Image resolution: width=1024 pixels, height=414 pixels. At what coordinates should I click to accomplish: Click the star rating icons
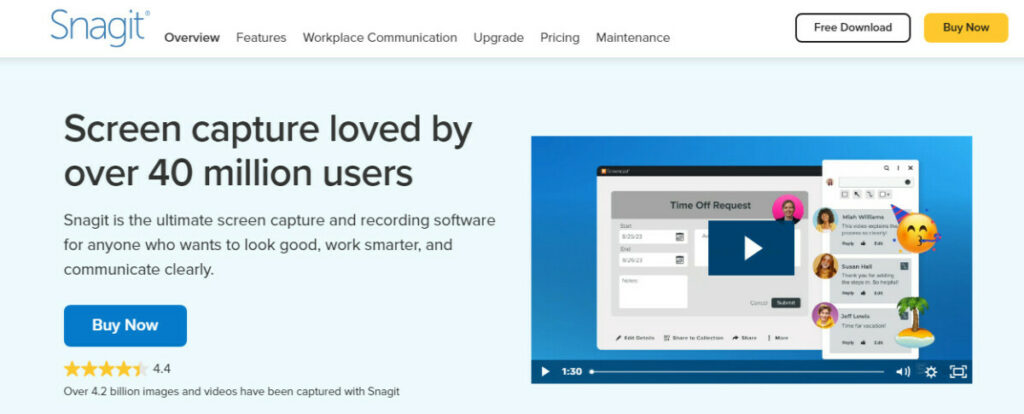click(x=106, y=369)
